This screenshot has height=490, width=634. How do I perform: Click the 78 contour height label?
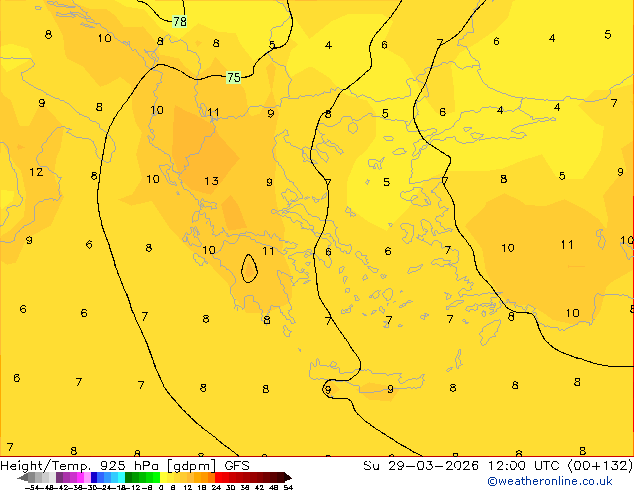180,21
